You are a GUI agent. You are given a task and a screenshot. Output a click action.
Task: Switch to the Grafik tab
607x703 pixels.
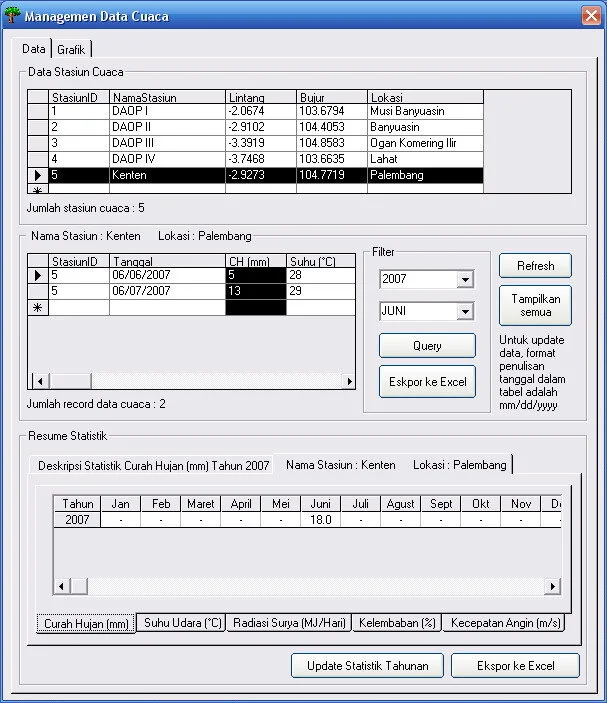[x=71, y=49]
